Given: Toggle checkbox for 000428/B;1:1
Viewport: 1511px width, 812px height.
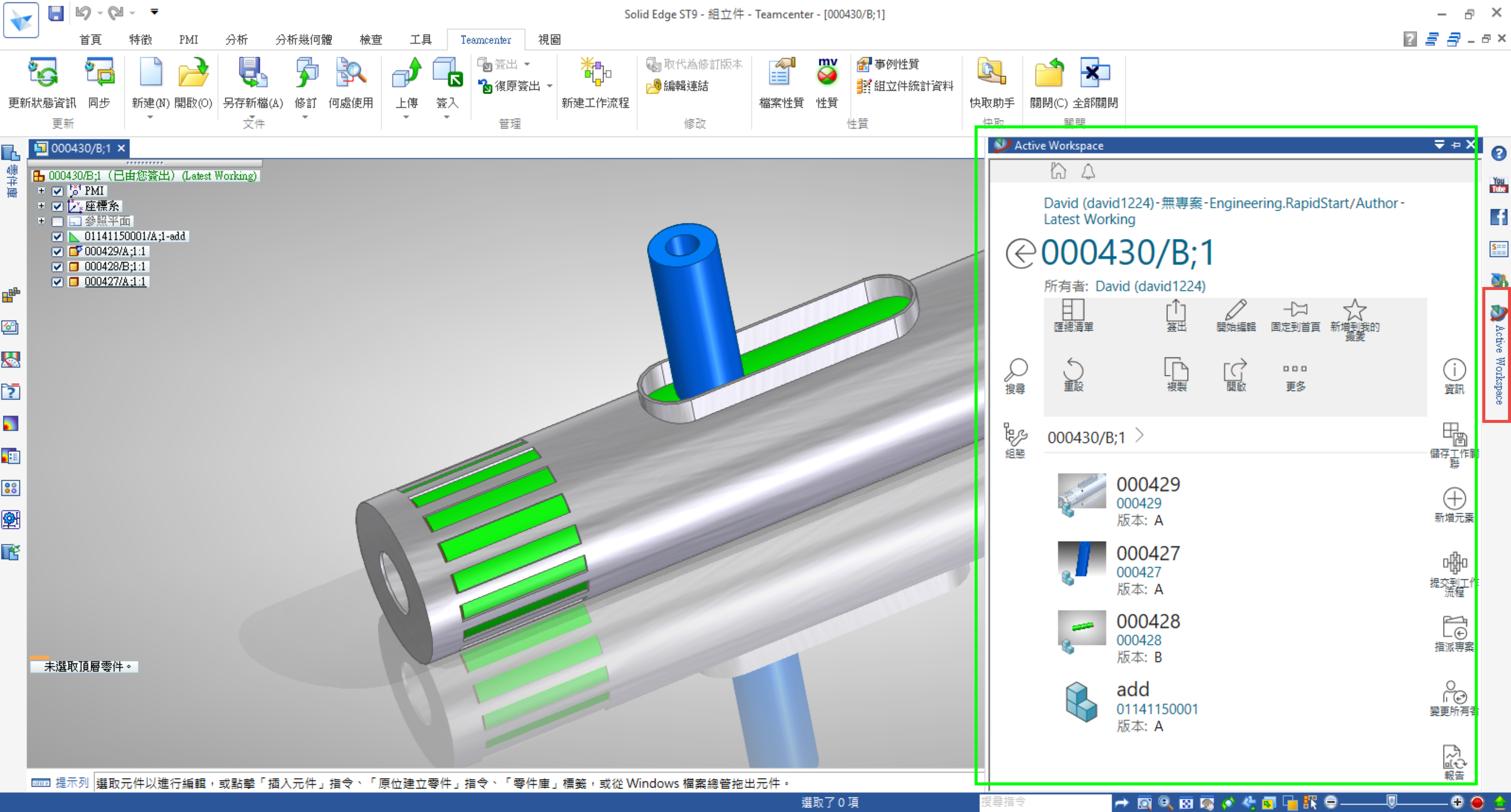Looking at the screenshot, I should tap(57, 267).
